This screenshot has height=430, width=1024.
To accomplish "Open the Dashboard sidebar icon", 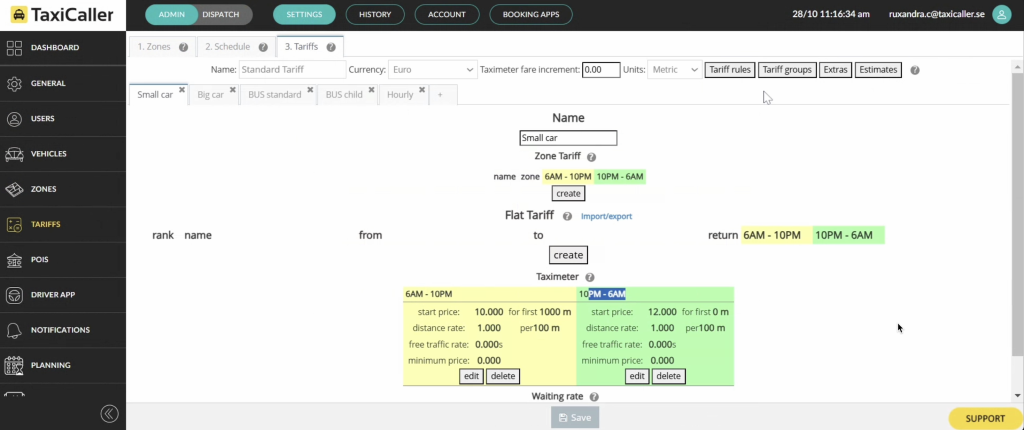I will coord(14,48).
